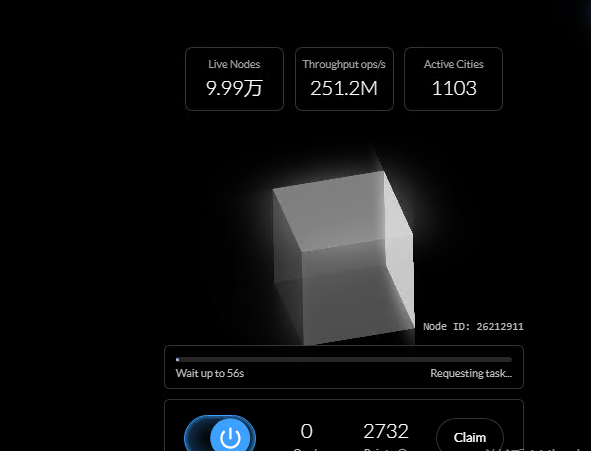The height and width of the screenshot is (451, 591).
Task: Click the Node ID: 26212911 text
Action: [473, 326]
